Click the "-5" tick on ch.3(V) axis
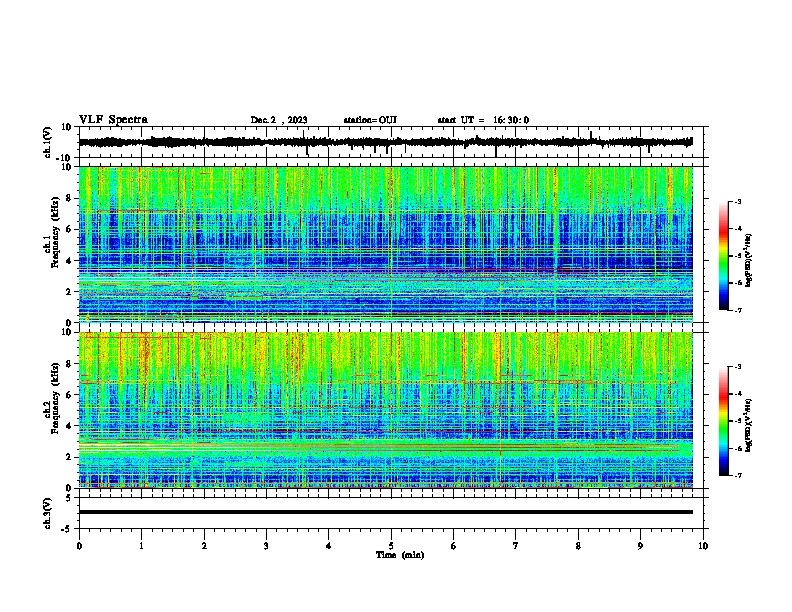Screen dimensions: 792x612 click(68, 529)
